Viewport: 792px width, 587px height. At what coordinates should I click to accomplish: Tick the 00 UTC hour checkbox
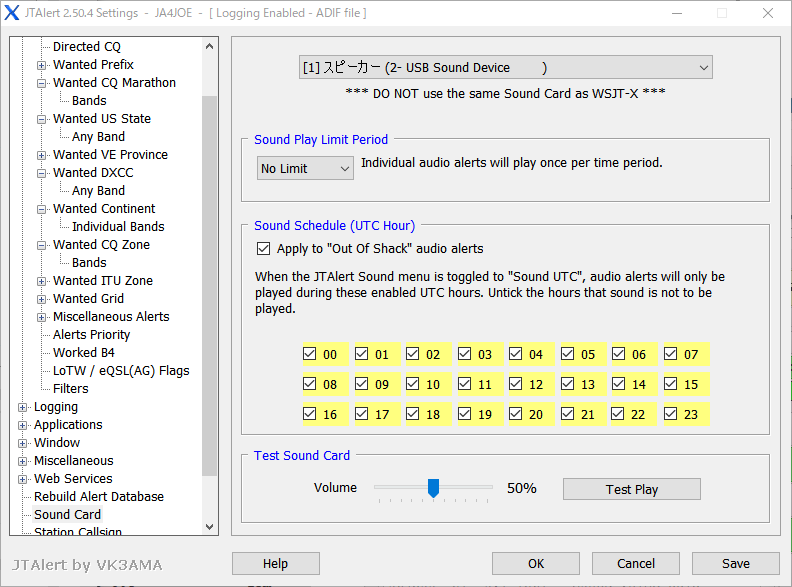pyautogui.click(x=310, y=354)
